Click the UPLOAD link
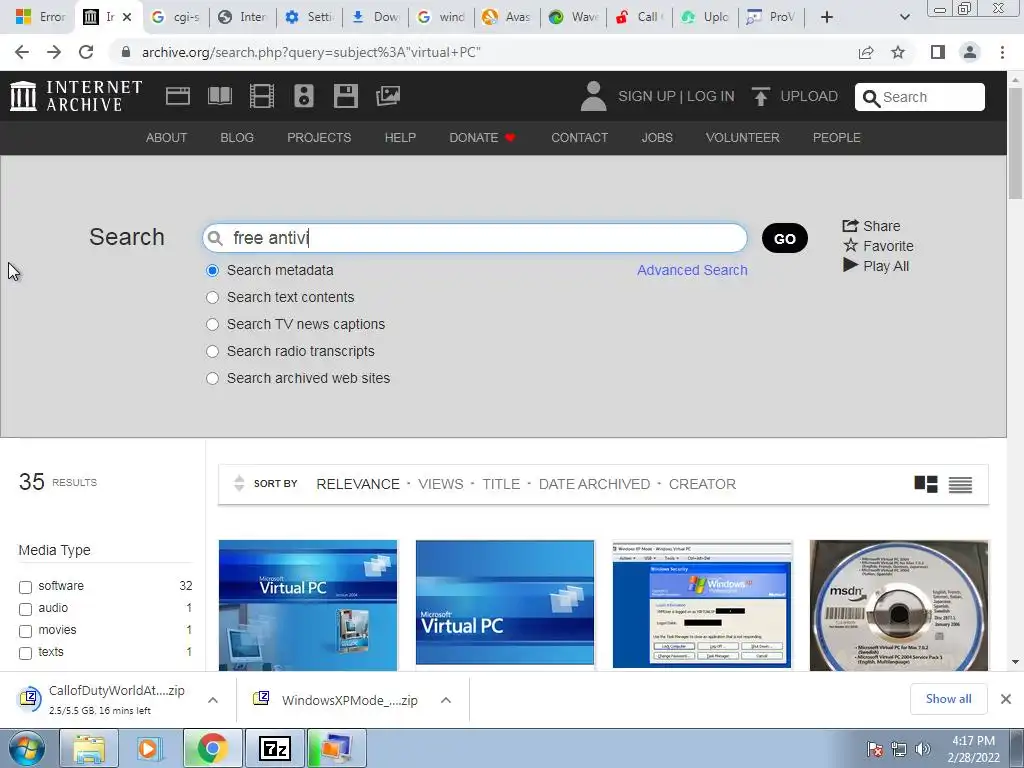1024x768 pixels. point(809,96)
